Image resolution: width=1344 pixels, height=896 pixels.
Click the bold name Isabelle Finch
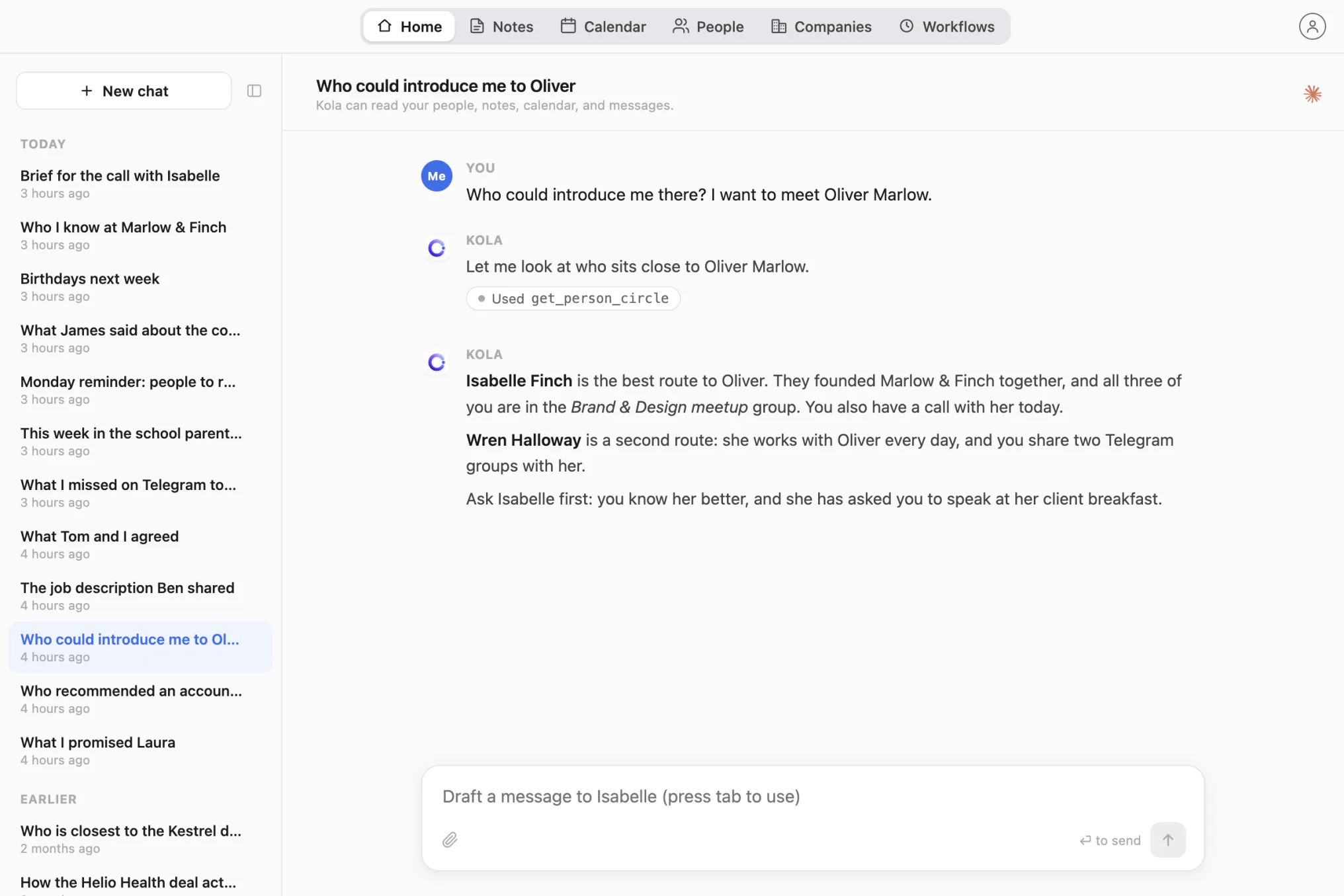click(519, 381)
